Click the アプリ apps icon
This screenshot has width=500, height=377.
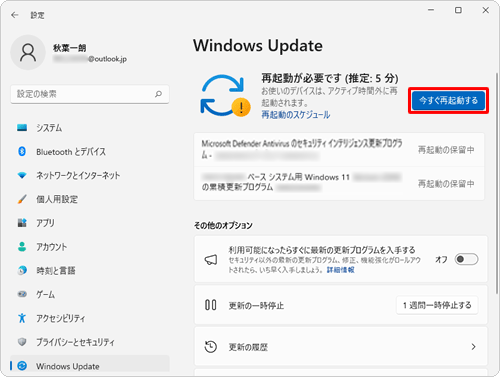pos(22,223)
